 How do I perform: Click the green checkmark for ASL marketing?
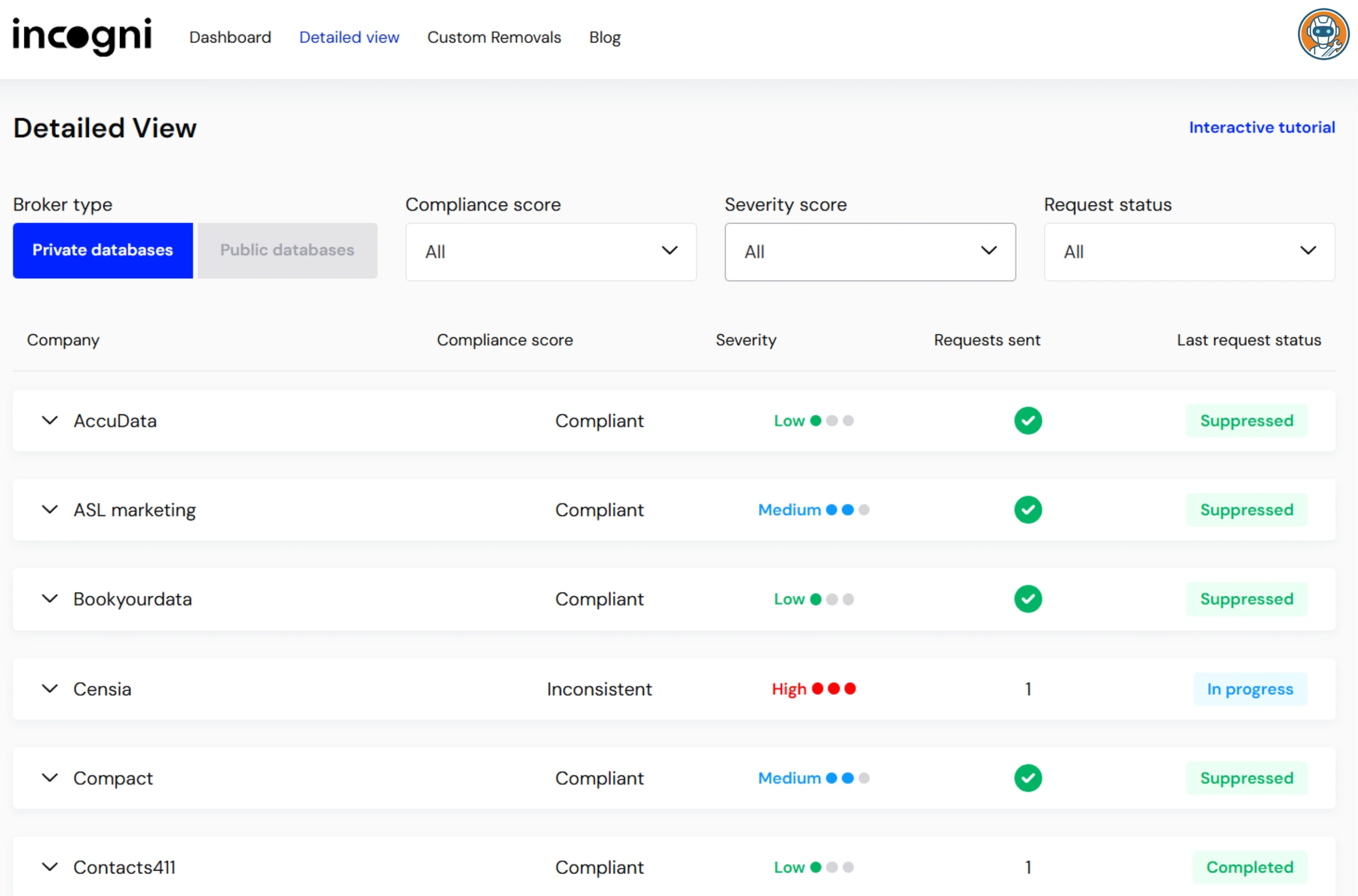point(1027,510)
